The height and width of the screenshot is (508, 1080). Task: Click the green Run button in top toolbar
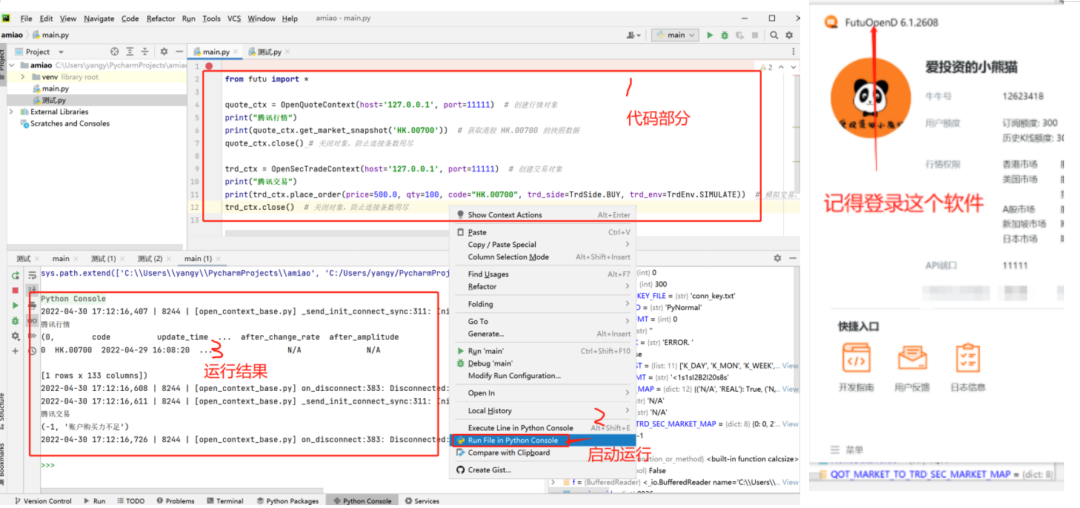[710, 35]
